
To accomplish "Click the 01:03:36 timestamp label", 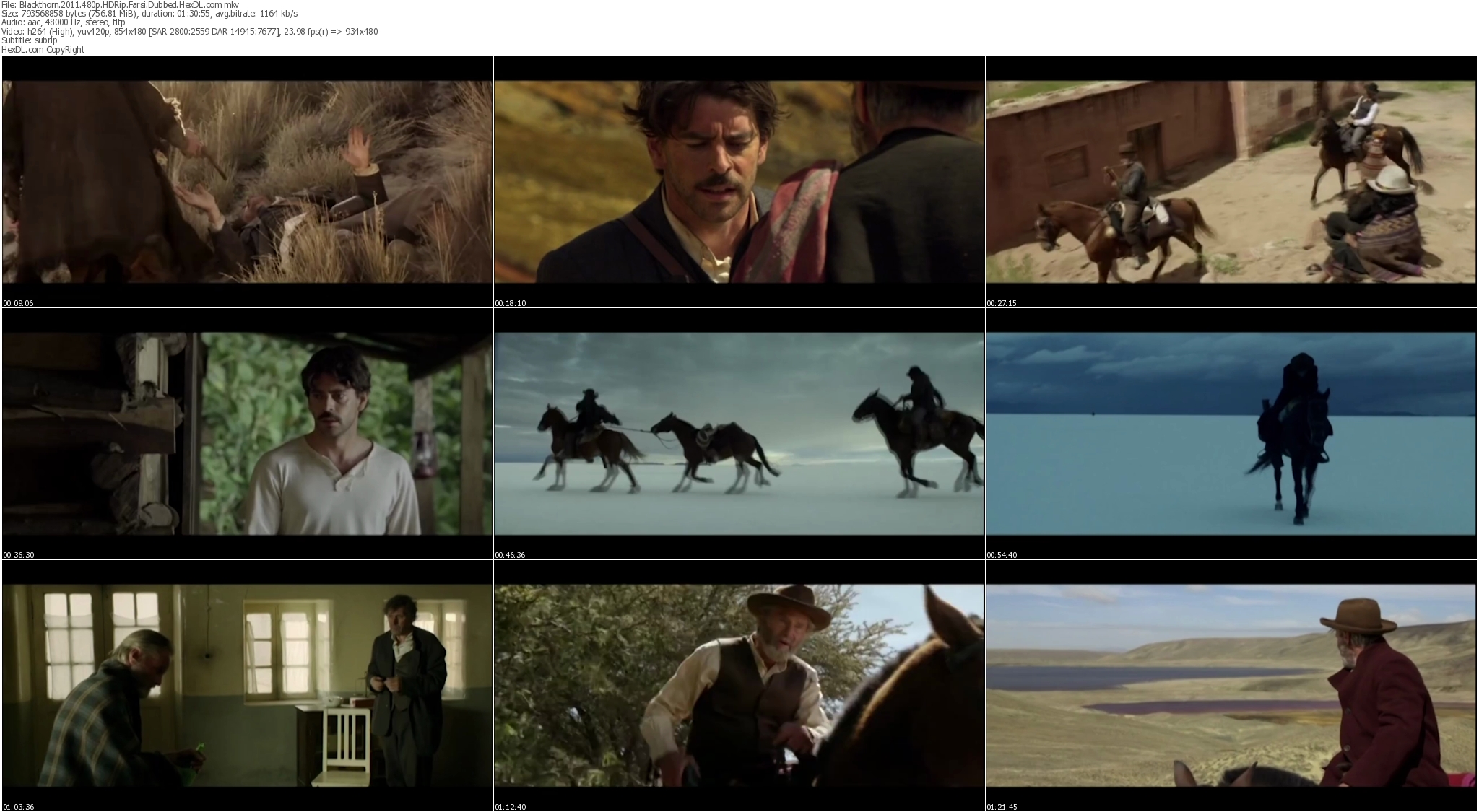I will click(x=18, y=807).
